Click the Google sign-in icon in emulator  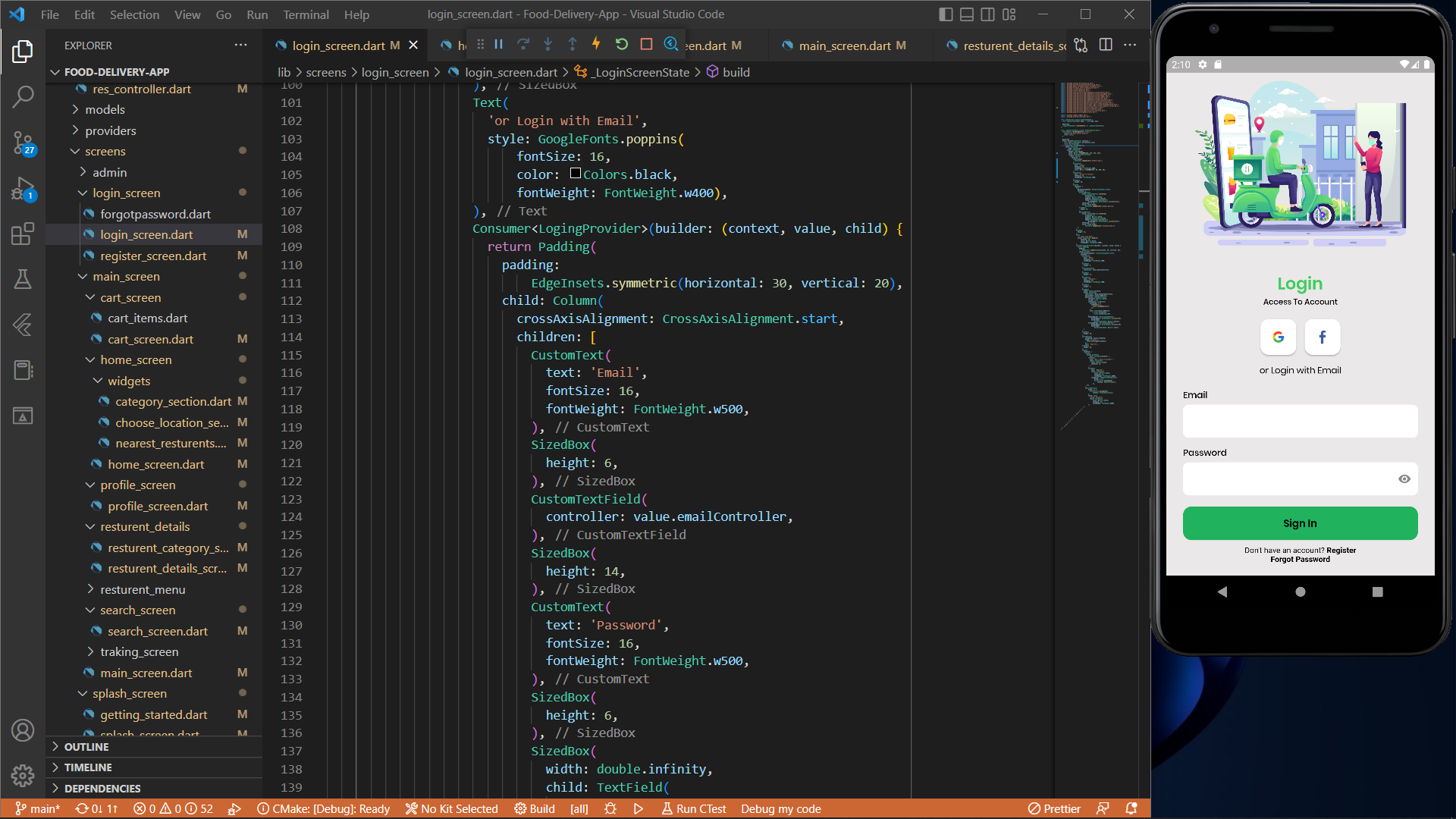point(1278,337)
